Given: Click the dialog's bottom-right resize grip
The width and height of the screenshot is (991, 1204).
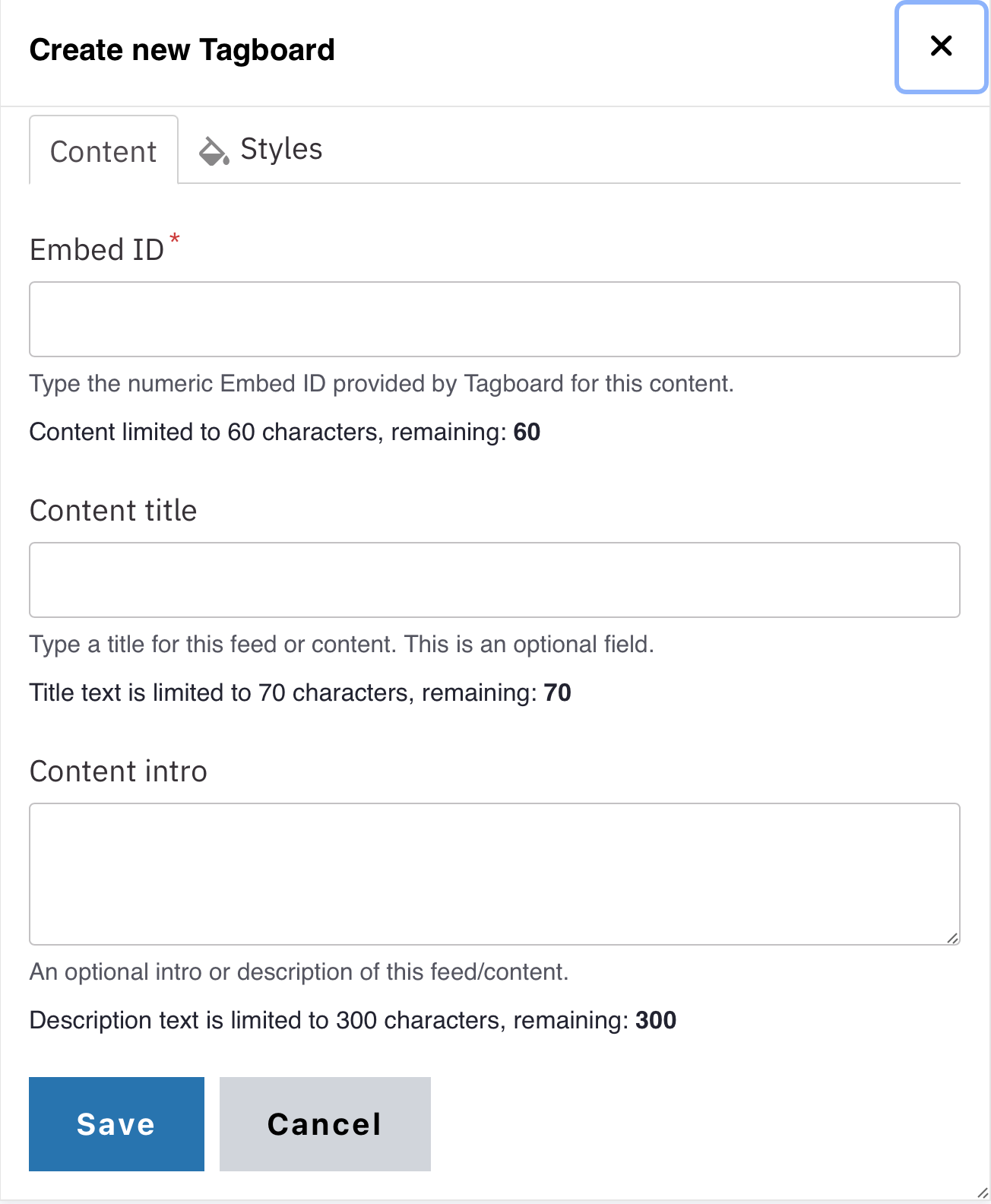Looking at the screenshot, I should click(x=982, y=1194).
